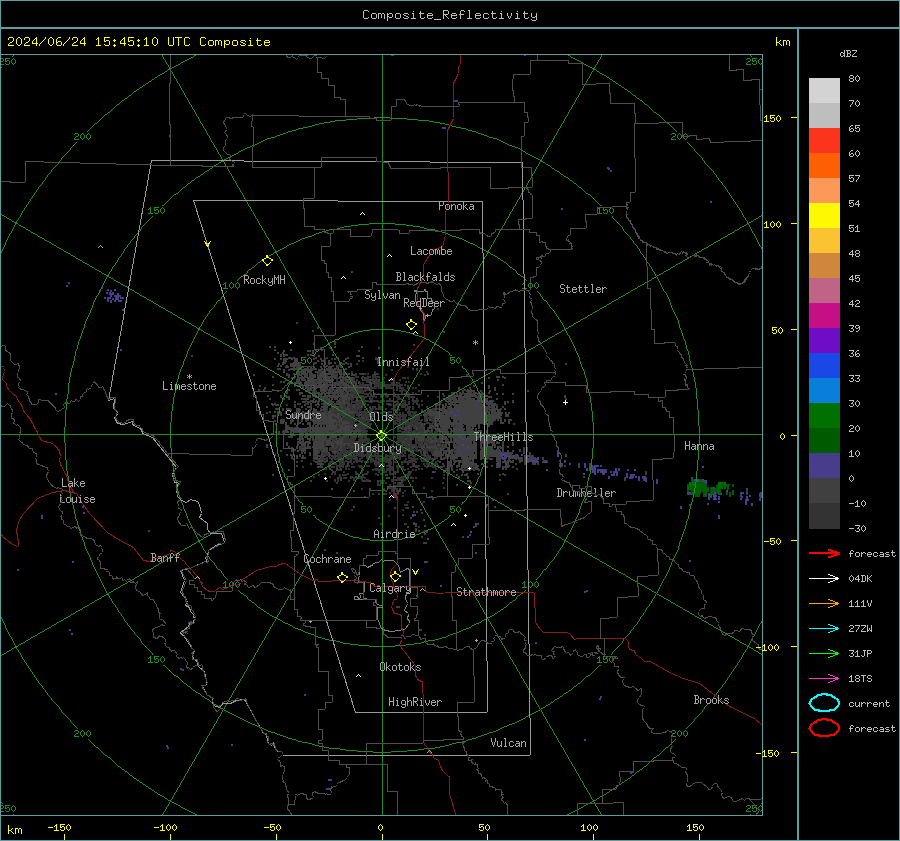Click the white 04DK arrow icon
The height and width of the screenshot is (841, 900).
tap(824, 579)
